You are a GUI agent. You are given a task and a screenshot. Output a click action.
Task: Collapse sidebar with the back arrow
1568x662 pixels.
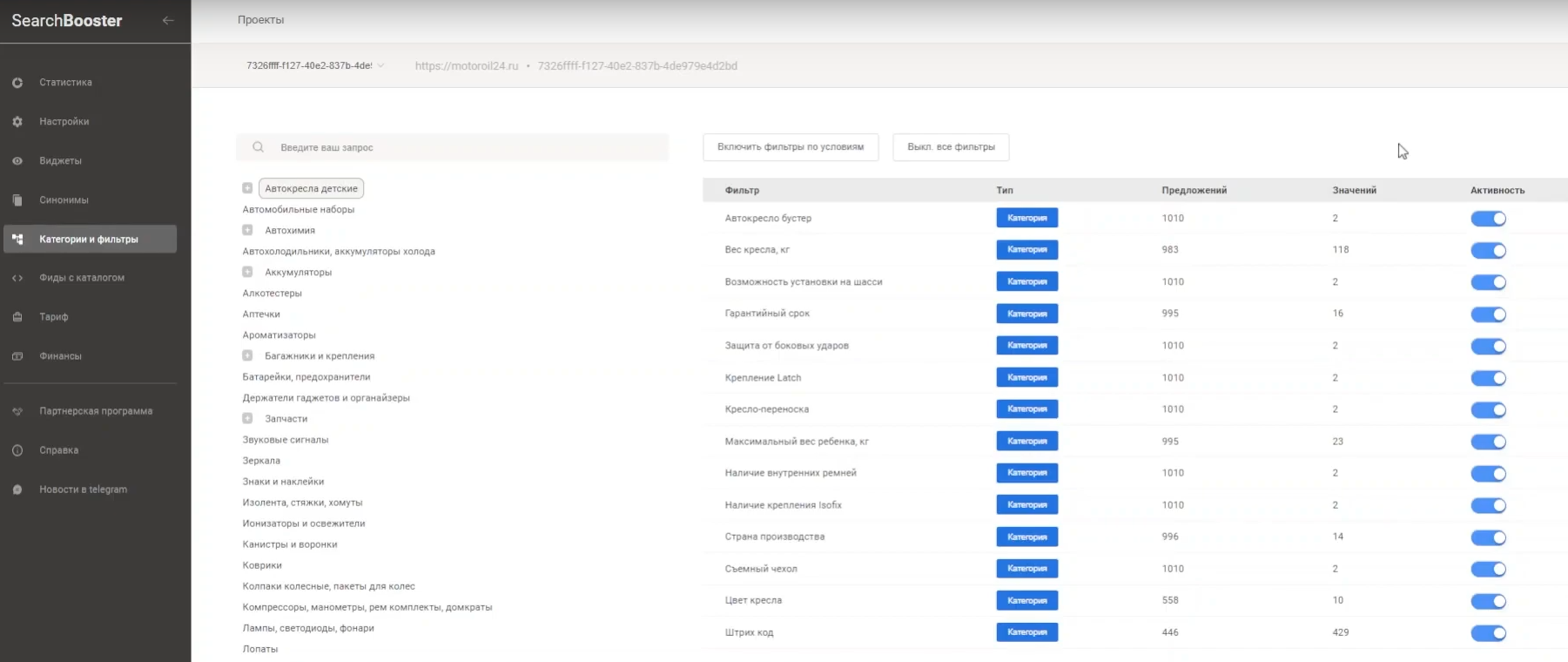(x=168, y=20)
